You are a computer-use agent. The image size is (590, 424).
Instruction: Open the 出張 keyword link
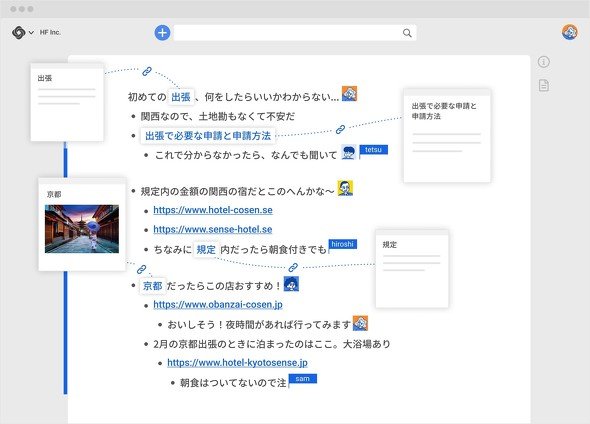click(x=181, y=97)
